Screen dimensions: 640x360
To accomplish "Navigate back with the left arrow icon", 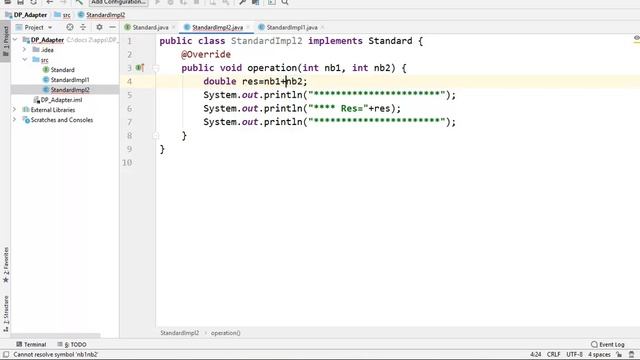I will click(x=49, y=2).
